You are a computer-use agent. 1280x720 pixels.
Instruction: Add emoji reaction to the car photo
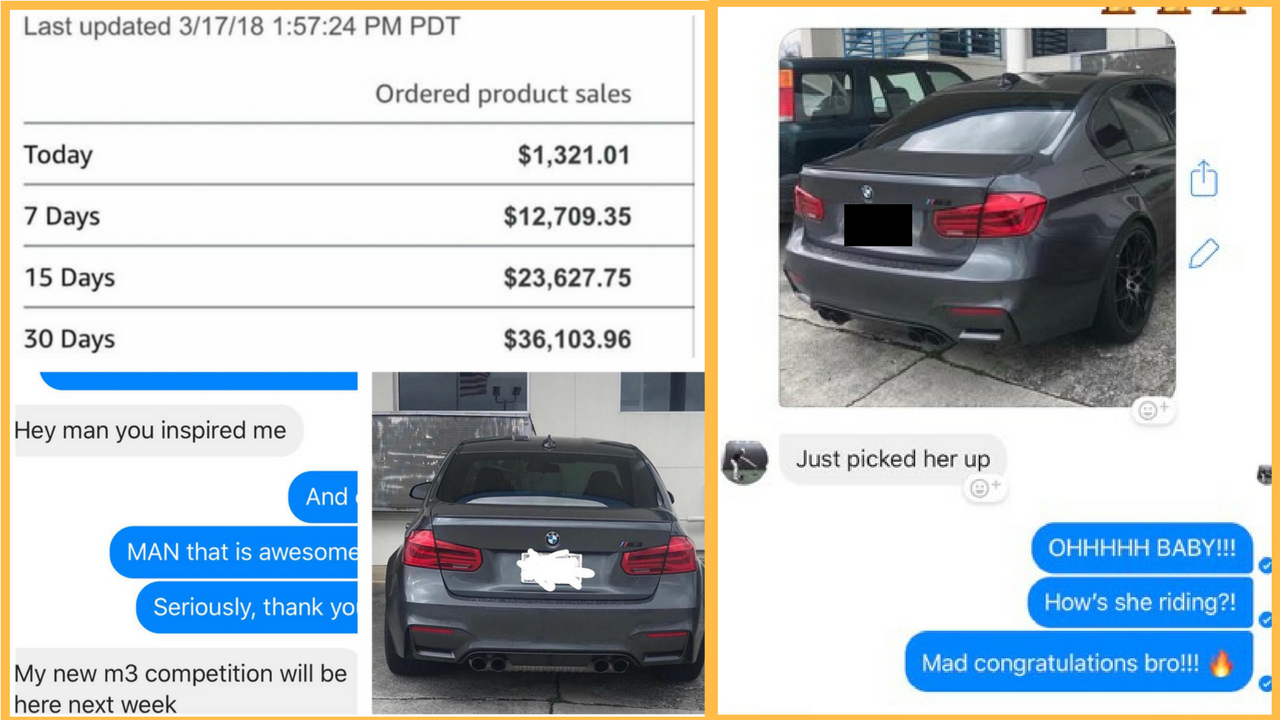[1154, 410]
